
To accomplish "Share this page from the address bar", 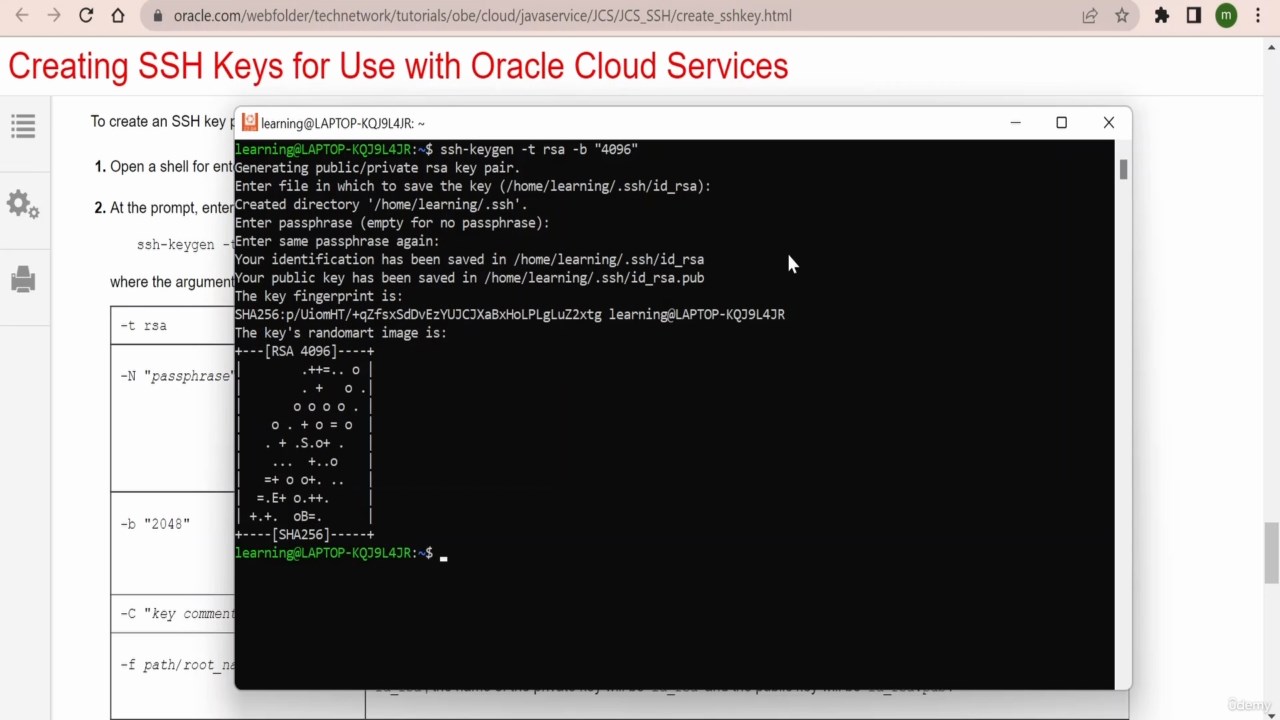I will [1090, 16].
